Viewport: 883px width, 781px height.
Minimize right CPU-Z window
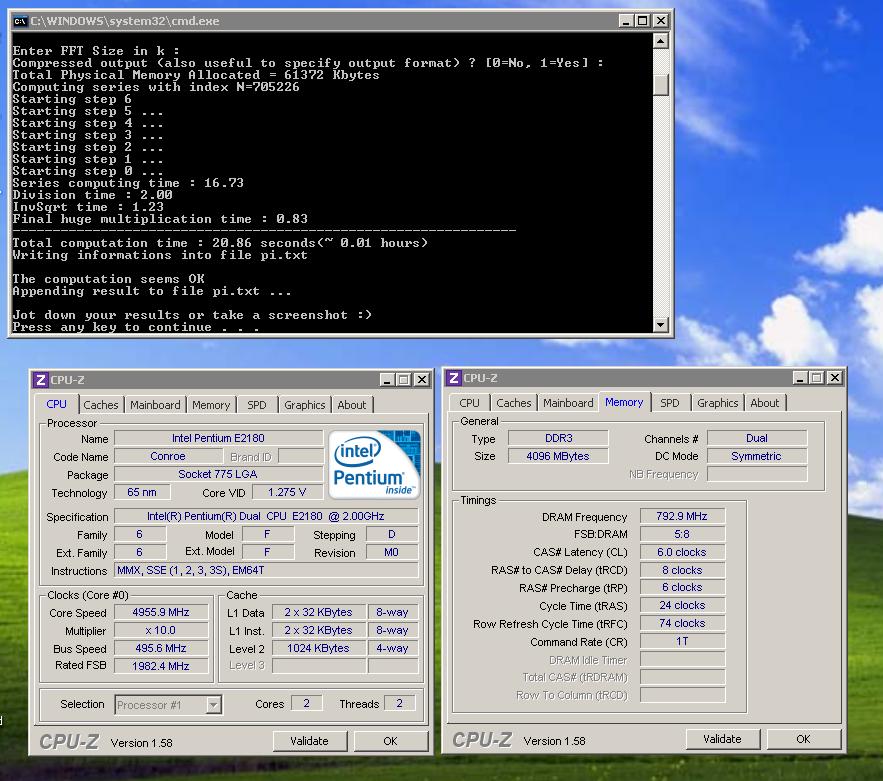(800, 378)
